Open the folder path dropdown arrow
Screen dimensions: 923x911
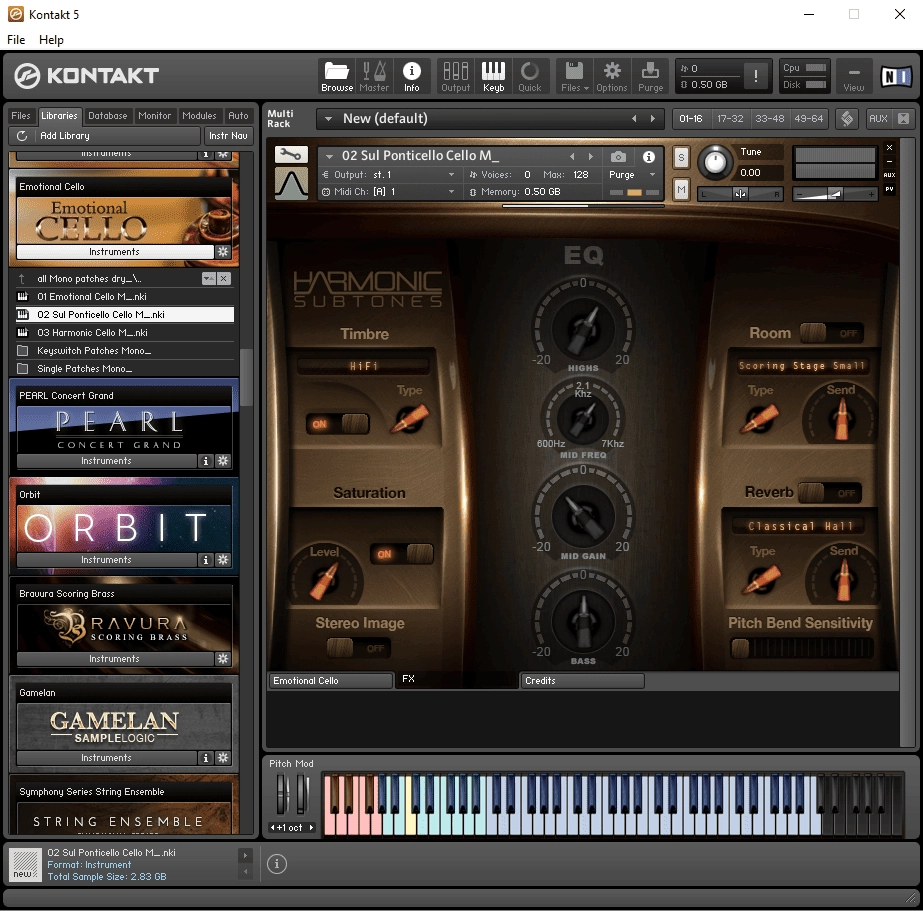tap(208, 279)
